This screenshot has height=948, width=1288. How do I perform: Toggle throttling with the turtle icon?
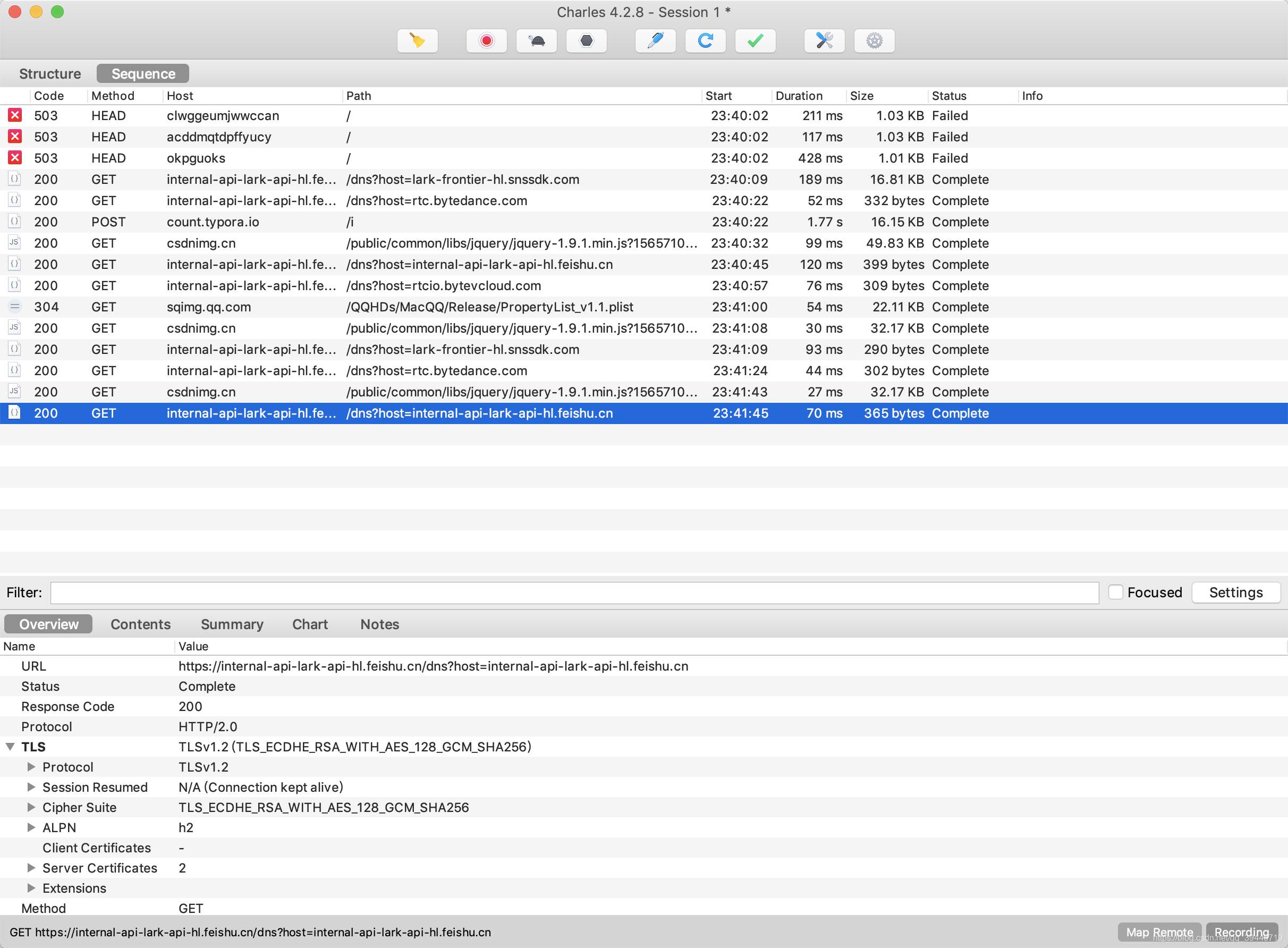536,41
